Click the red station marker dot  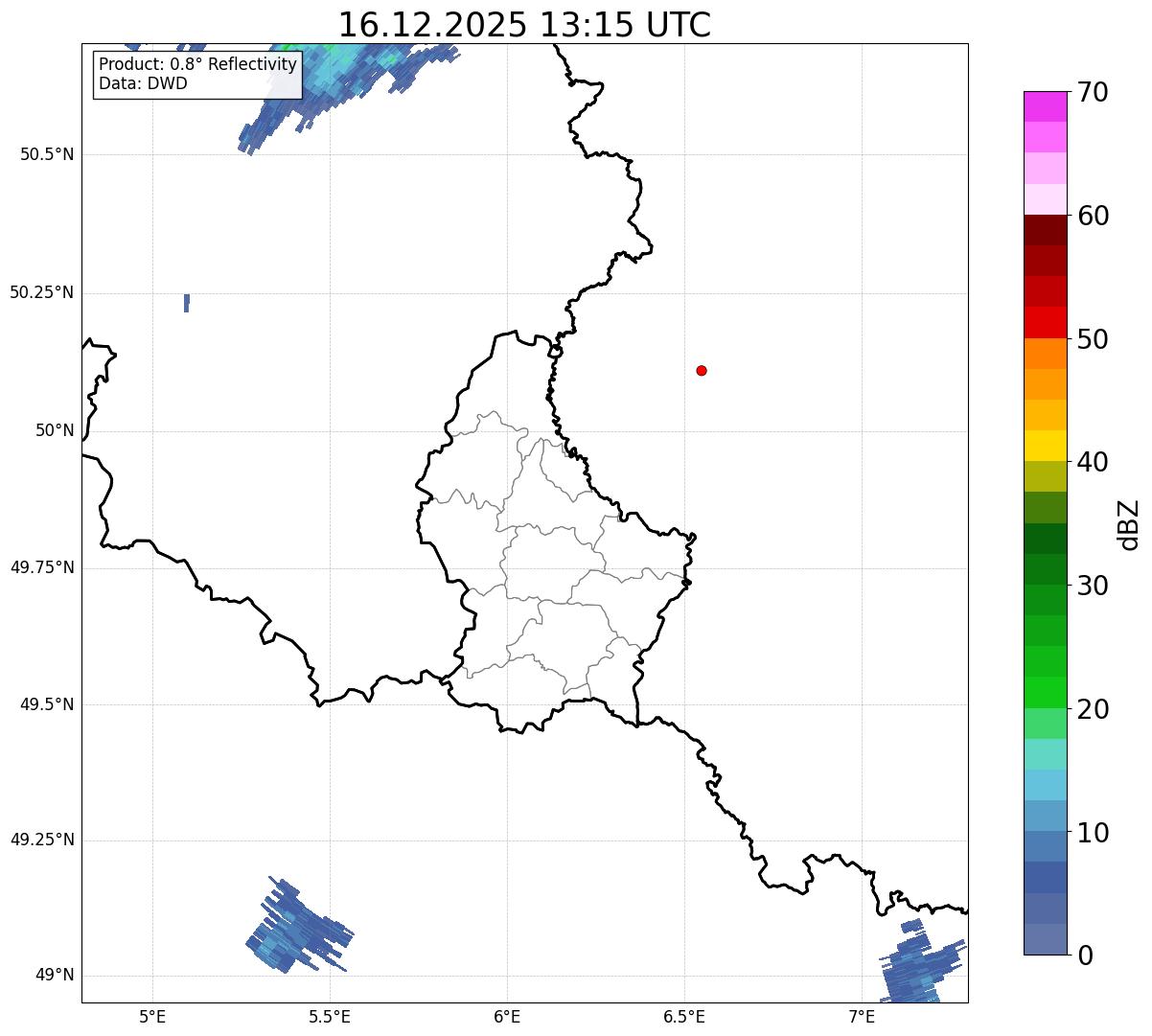pos(702,370)
